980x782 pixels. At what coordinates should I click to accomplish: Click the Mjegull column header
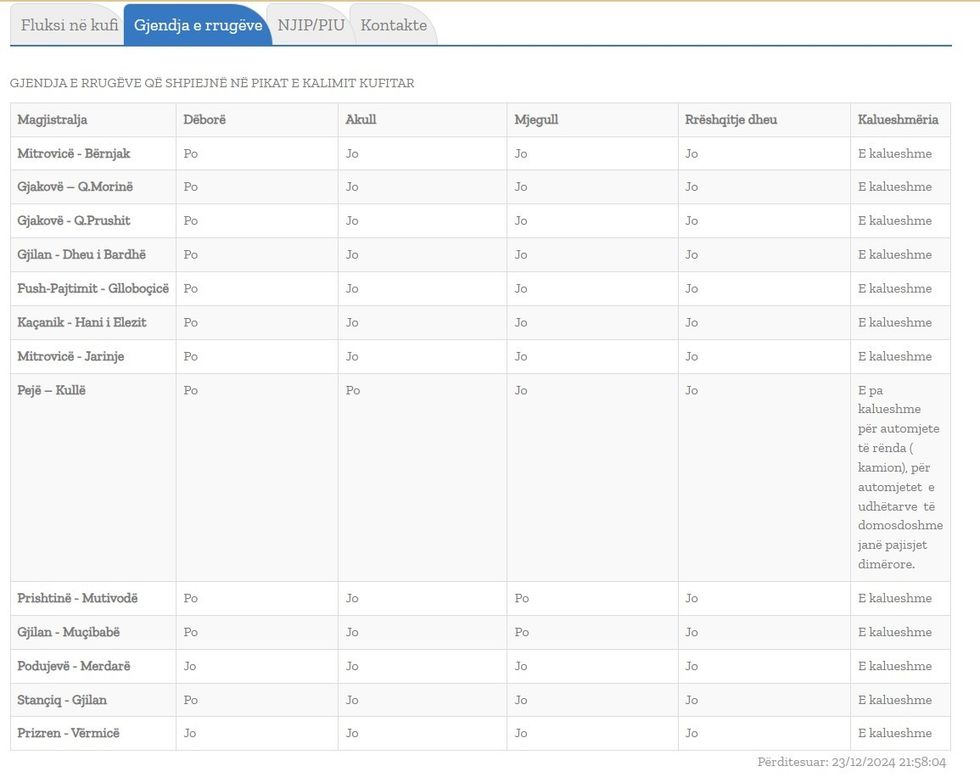536,119
